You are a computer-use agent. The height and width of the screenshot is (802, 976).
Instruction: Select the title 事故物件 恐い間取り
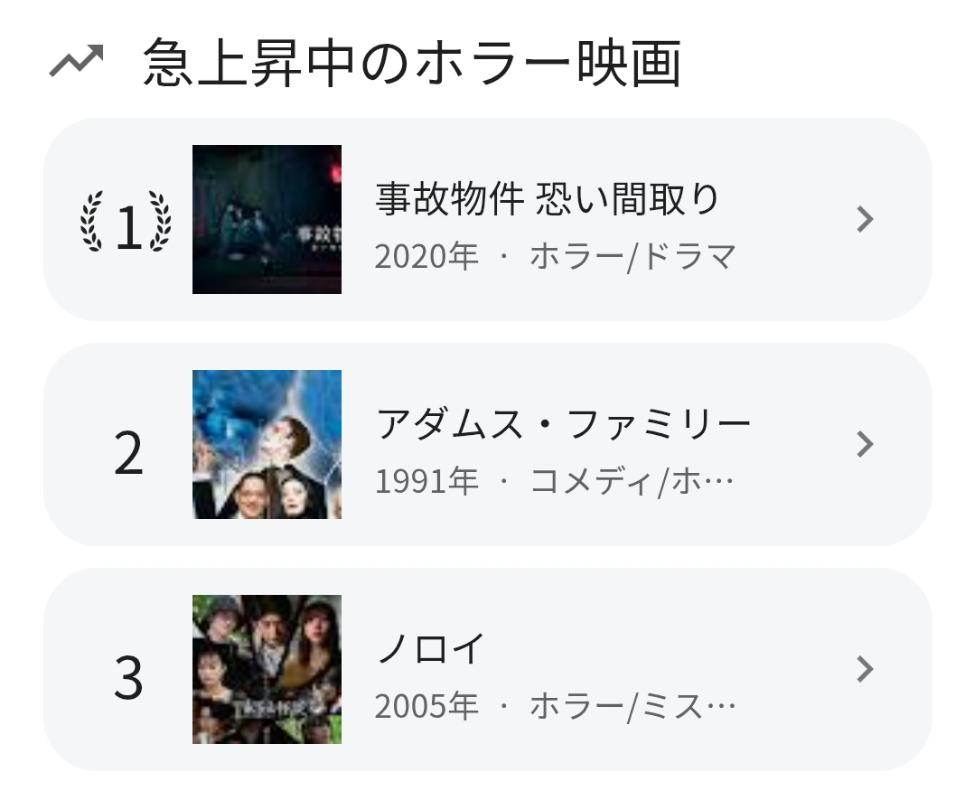coord(547,199)
